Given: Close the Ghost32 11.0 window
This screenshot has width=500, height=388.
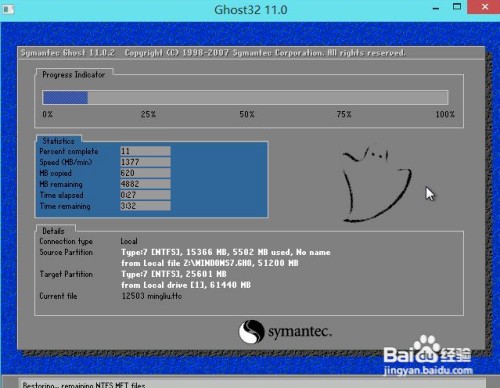Looking at the screenshot, I should (x=485, y=7).
